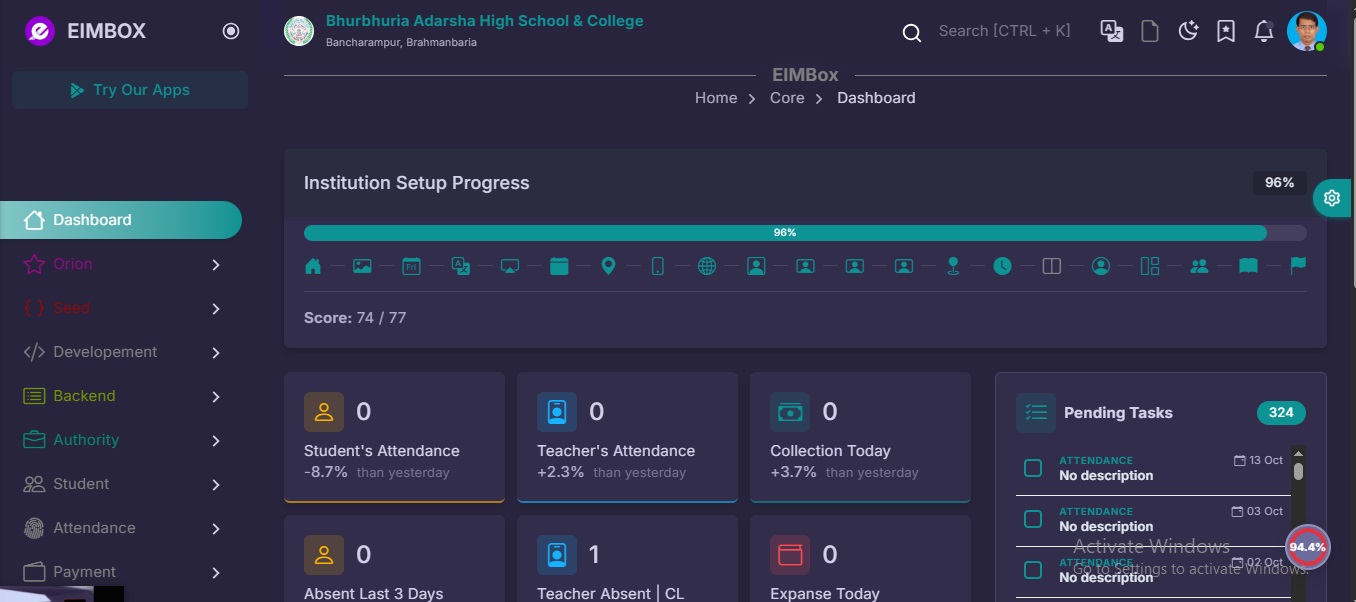This screenshot has height=602, width=1356.
Task: Expand the Authority menu chevron
Action: point(216,441)
